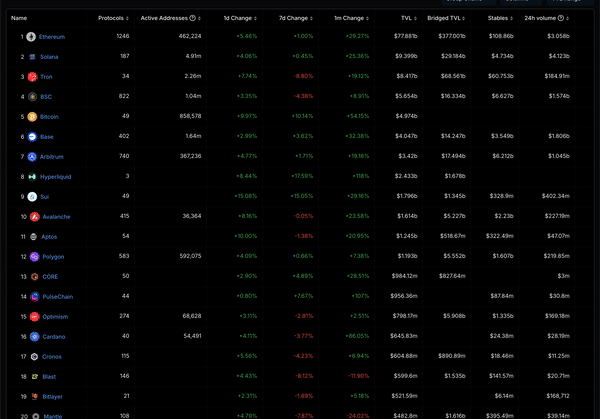Open the Optimism chain link

coord(55,316)
